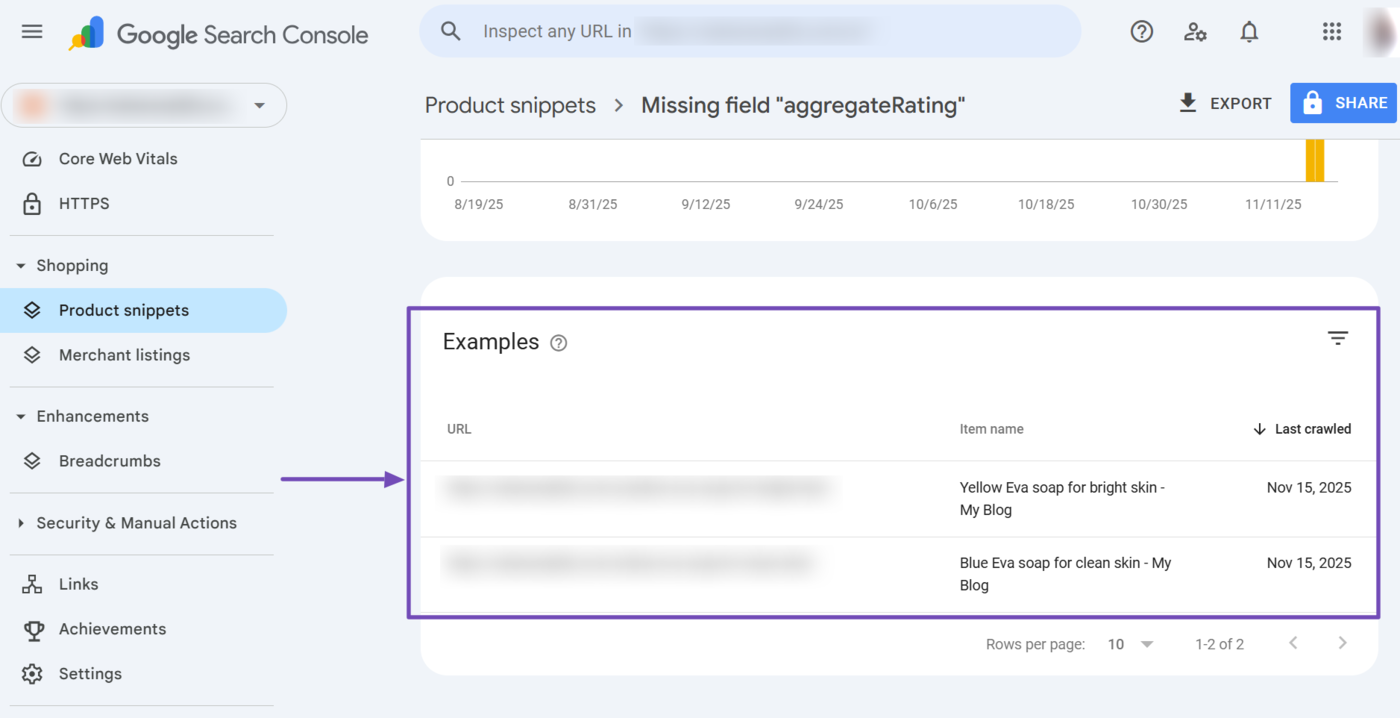
Task: Open the Google apps grid
Action: [1331, 31]
